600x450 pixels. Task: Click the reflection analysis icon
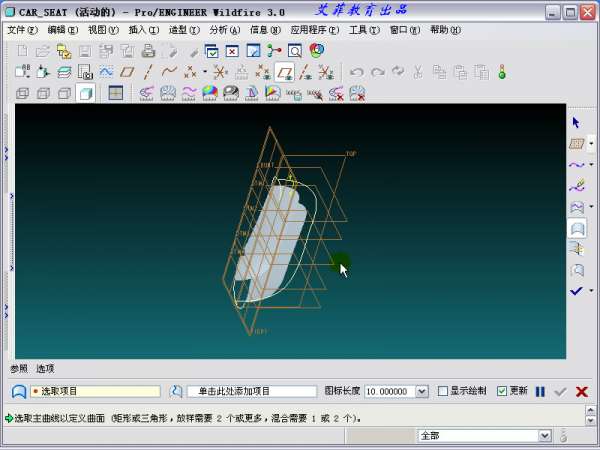click(x=231, y=93)
